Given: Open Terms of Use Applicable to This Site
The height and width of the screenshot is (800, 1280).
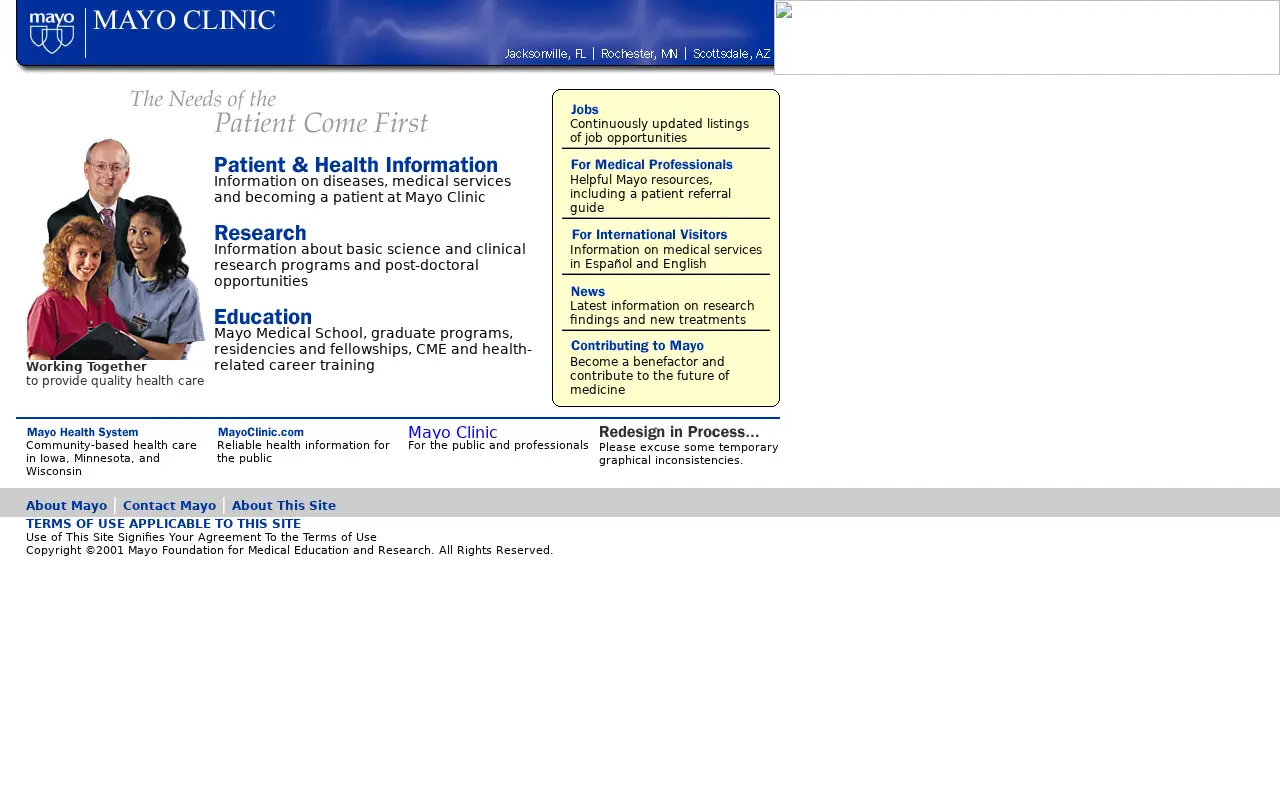Looking at the screenshot, I should pyautogui.click(x=163, y=524).
